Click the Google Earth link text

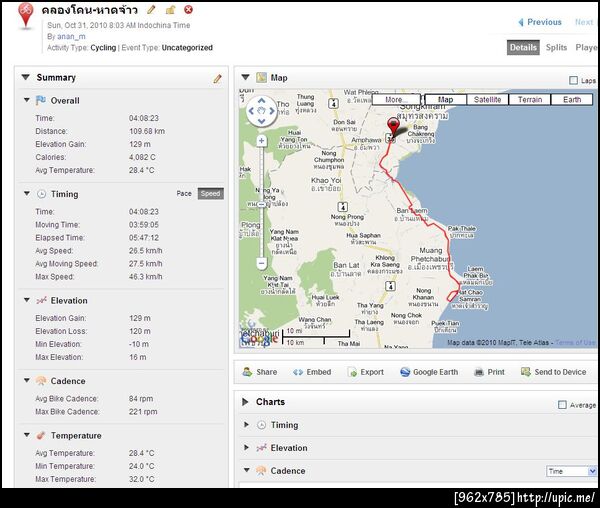[x=435, y=372]
